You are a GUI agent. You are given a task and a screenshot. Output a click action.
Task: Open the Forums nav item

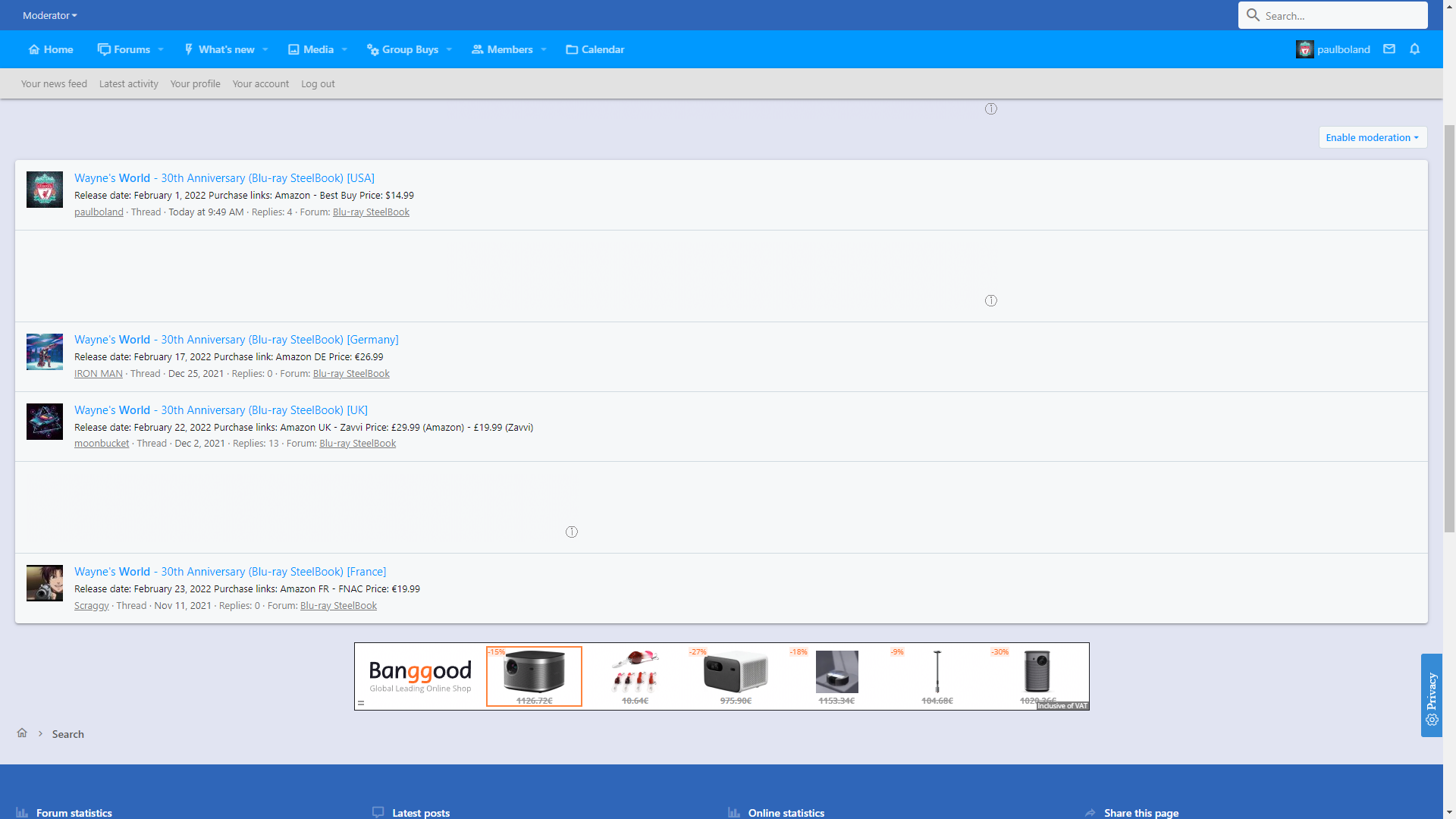pos(124,49)
